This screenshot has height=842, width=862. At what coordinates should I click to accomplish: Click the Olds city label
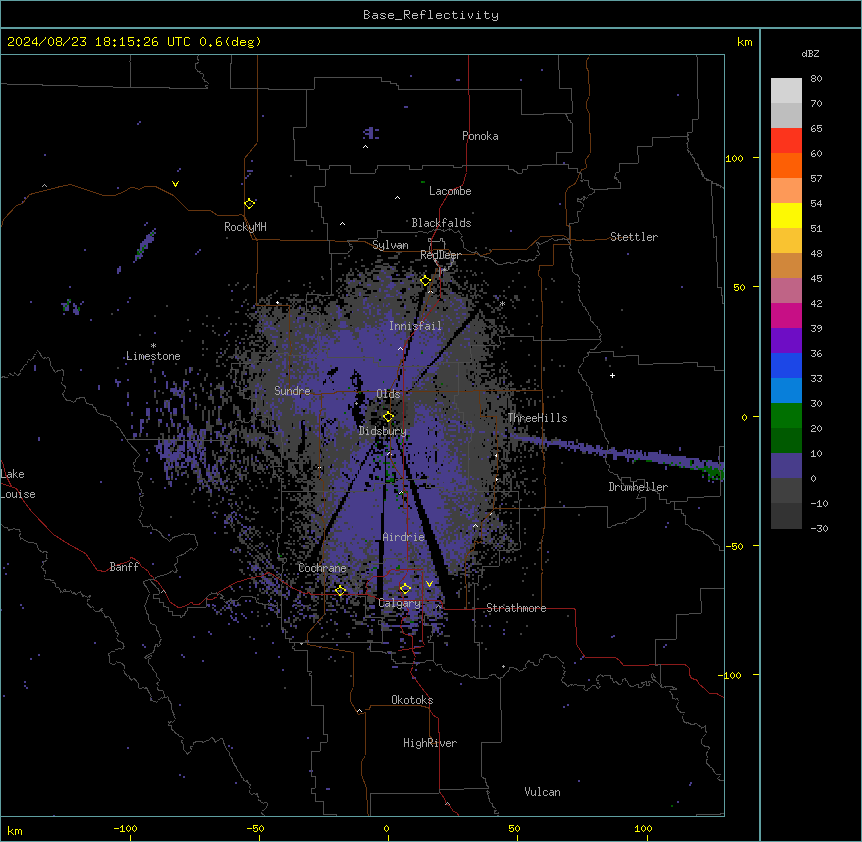(x=388, y=394)
